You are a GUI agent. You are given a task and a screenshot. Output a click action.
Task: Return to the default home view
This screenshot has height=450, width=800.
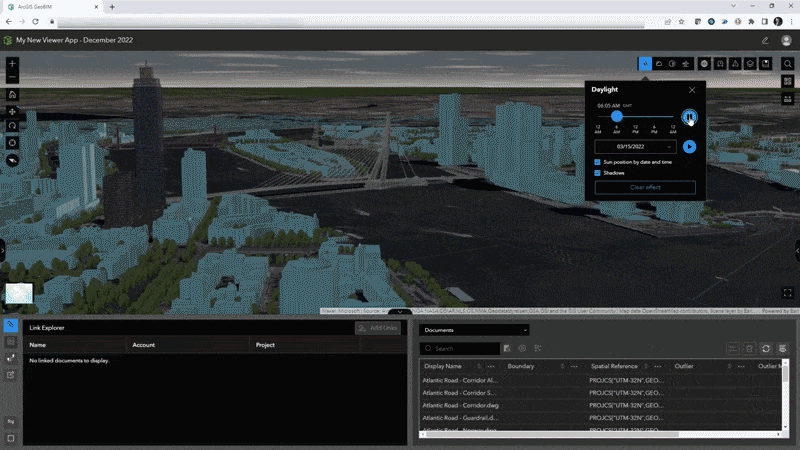coord(12,94)
